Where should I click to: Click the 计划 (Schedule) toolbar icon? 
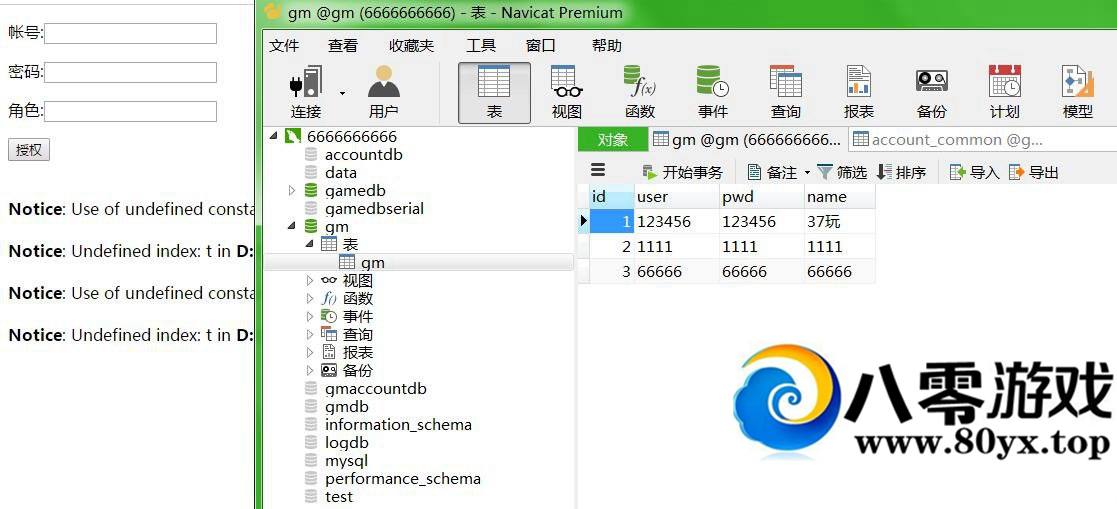(1005, 92)
